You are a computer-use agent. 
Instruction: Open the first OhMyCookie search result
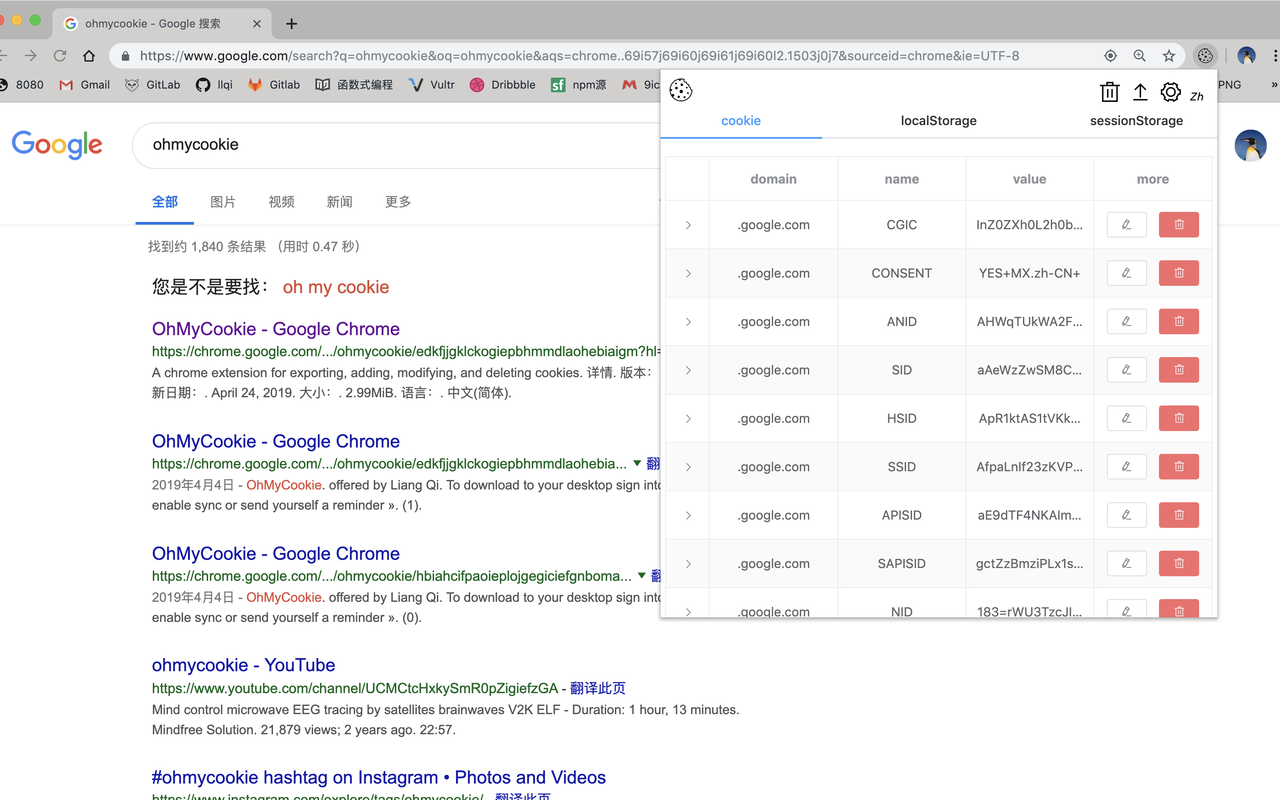pos(275,329)
